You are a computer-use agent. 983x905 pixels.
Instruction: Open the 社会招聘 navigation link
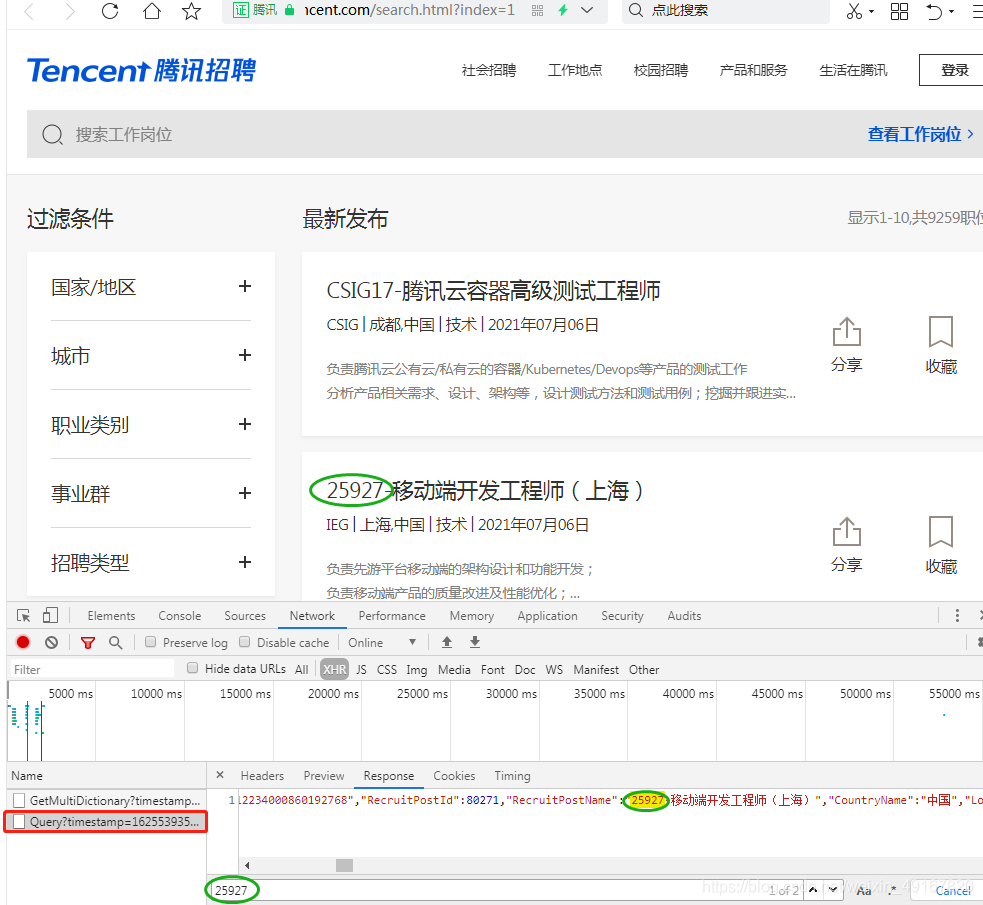coord(488,70)
